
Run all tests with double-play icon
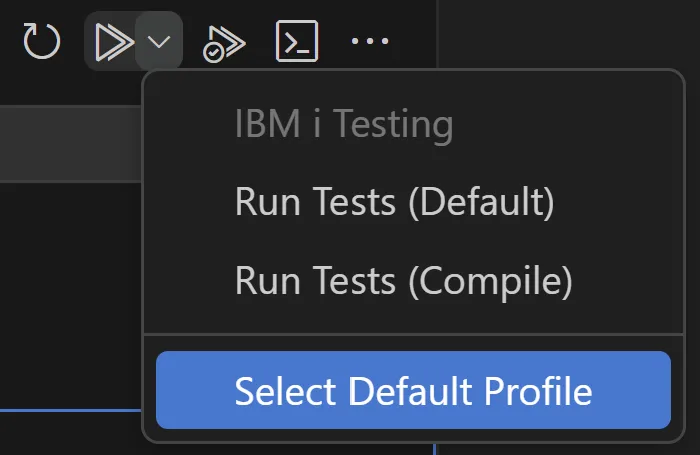click(x=114, y=42)
